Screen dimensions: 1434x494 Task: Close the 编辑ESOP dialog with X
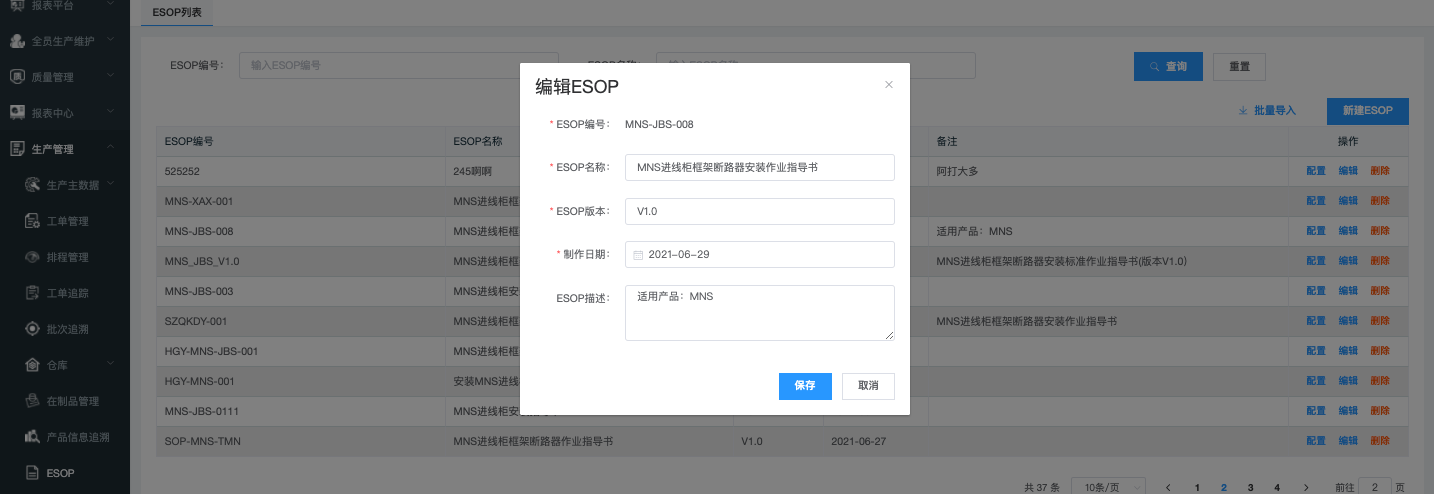[888, 85]
